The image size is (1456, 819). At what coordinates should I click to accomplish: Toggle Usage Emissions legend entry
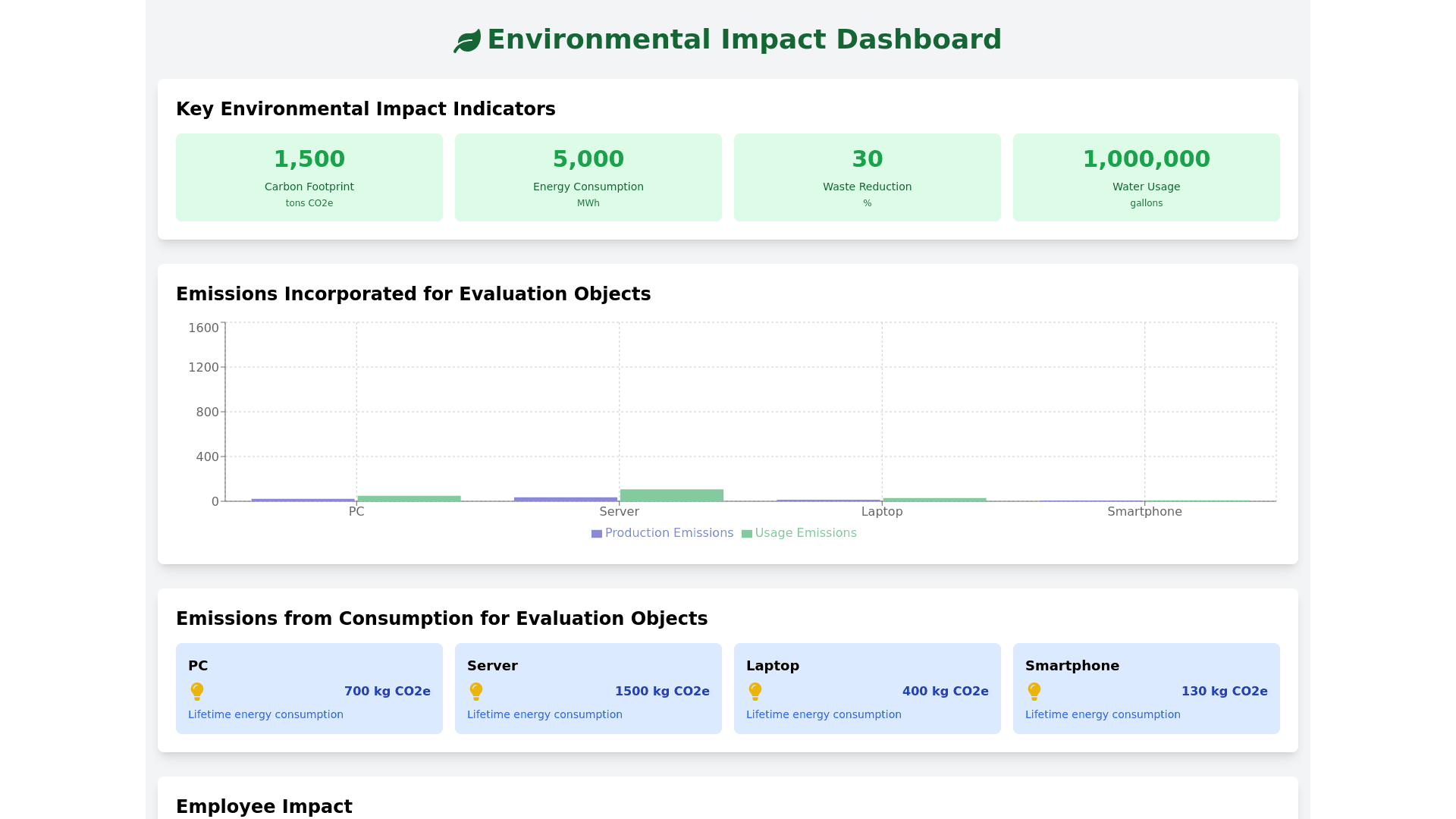(805, 533)
